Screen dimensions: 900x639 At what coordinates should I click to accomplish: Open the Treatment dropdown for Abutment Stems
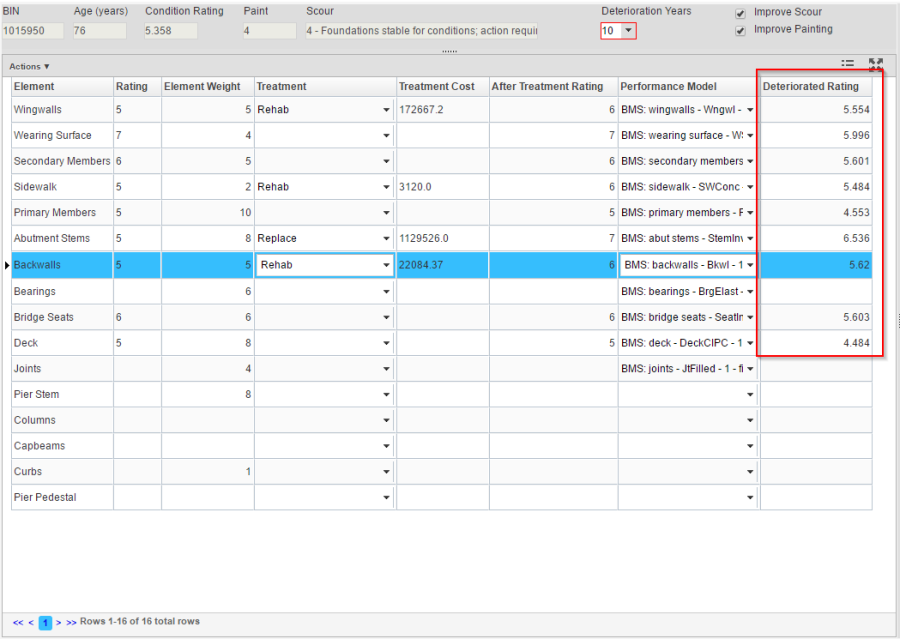pos(386,239)
